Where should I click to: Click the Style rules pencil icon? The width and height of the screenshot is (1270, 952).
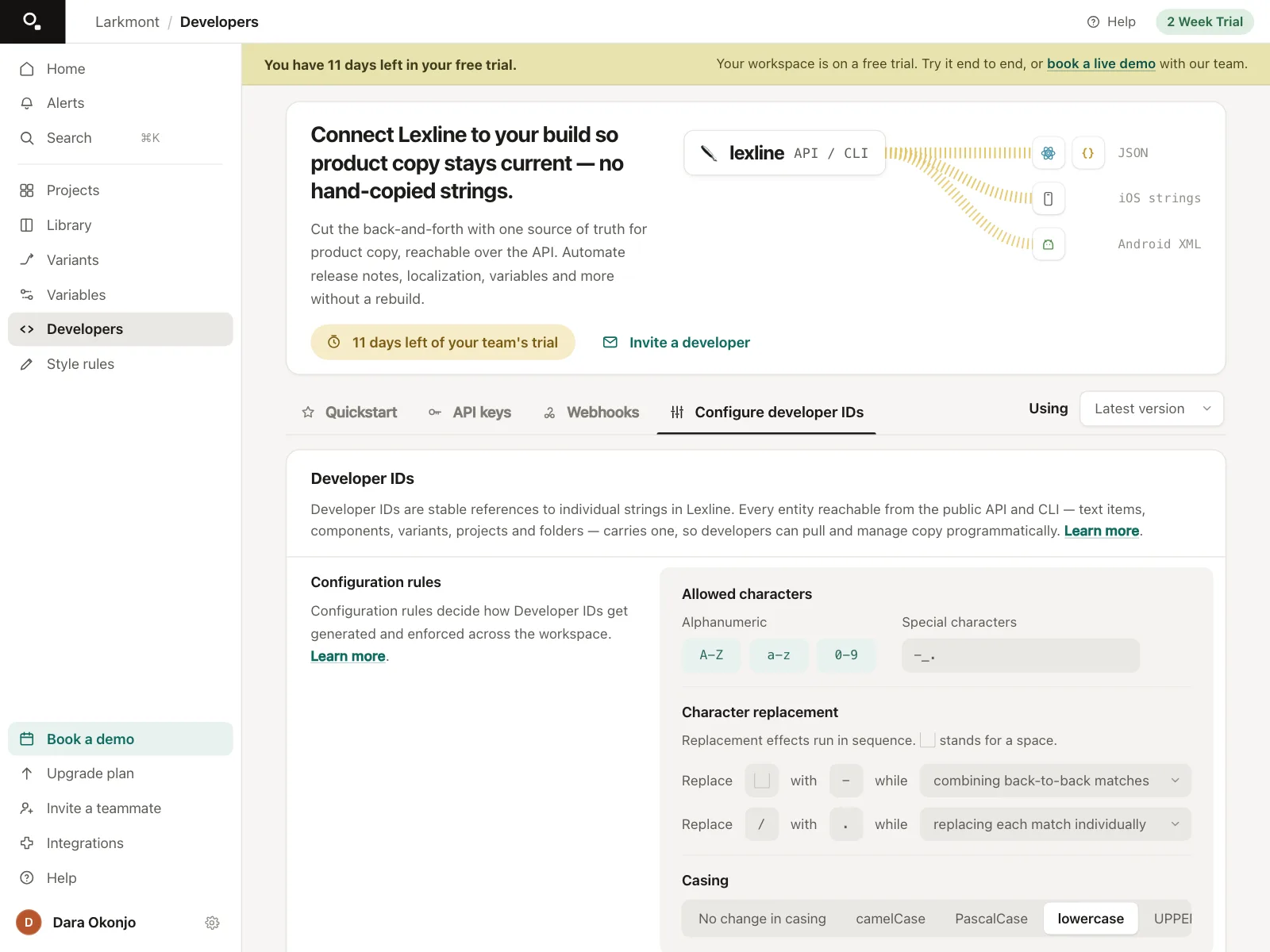[27, 364]
